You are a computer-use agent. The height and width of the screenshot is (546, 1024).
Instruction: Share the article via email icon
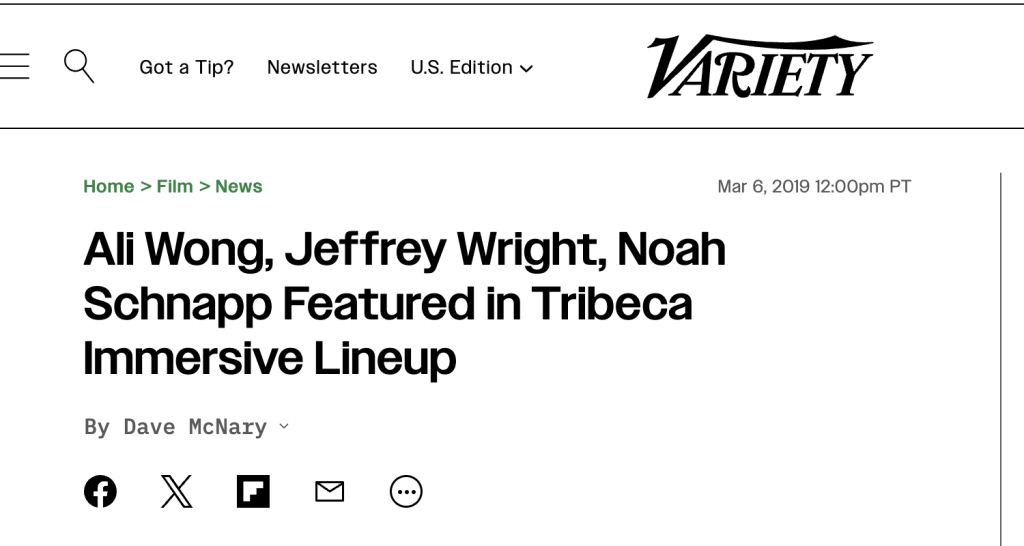[x=329, y=491]
